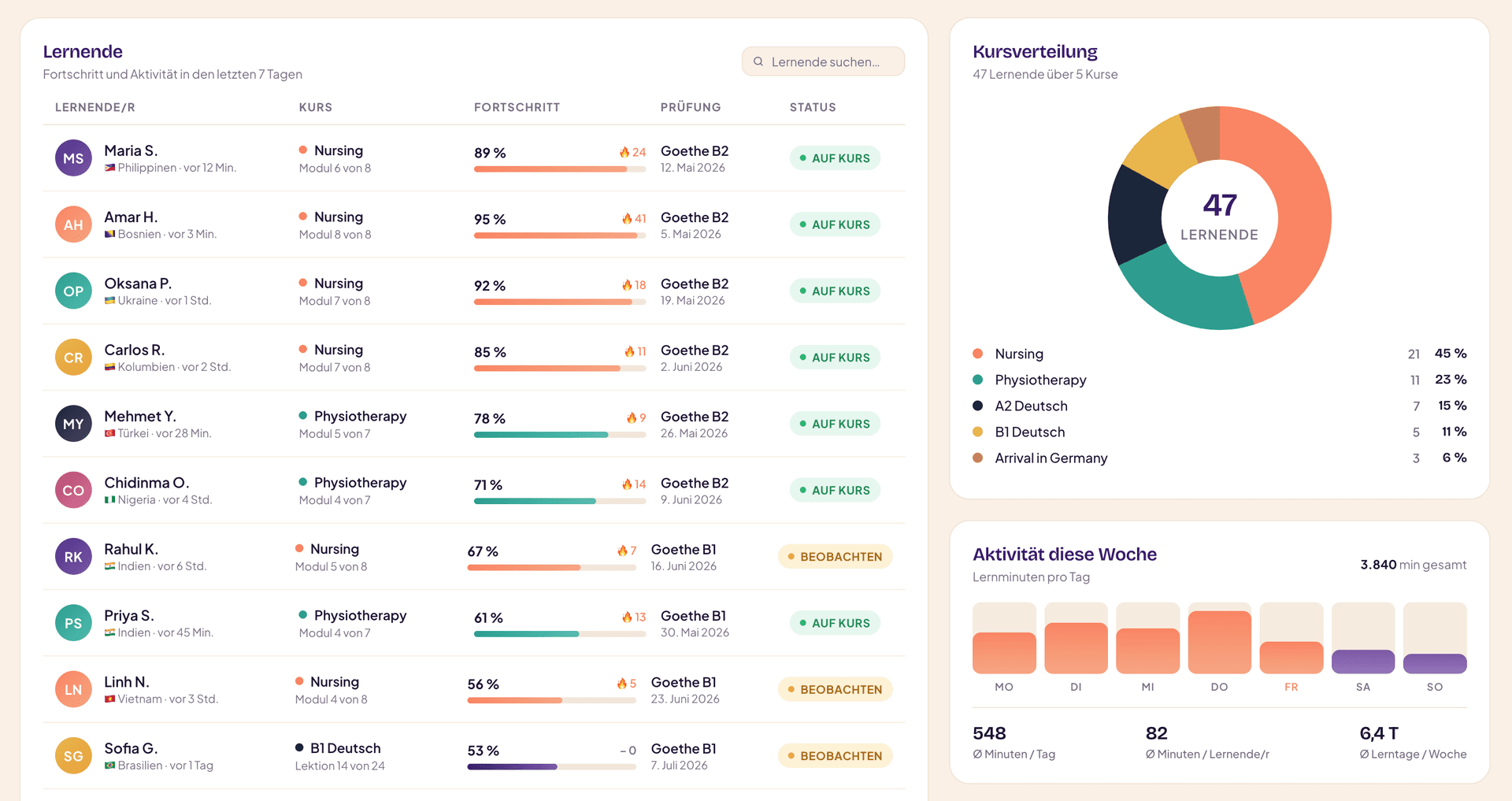Click Sofia G. BEOBACHTEN status badge
1512x801 pixels.
tap(835, 756)
